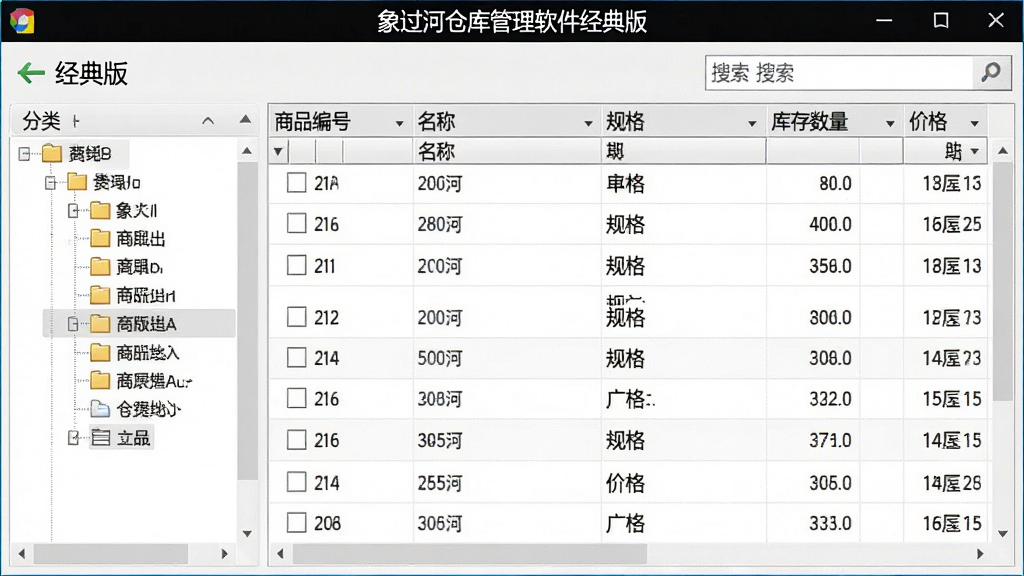Open the 库存数量 column dropdown arrow

pos(889,123)
